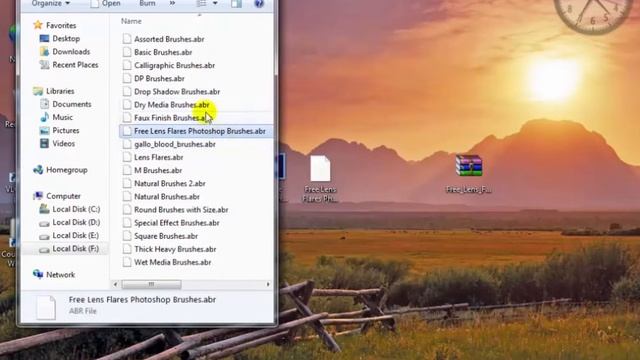Click the 'Wet Media Brushes.abr' file name
The image size is (640, 360).
pos(173,262)
